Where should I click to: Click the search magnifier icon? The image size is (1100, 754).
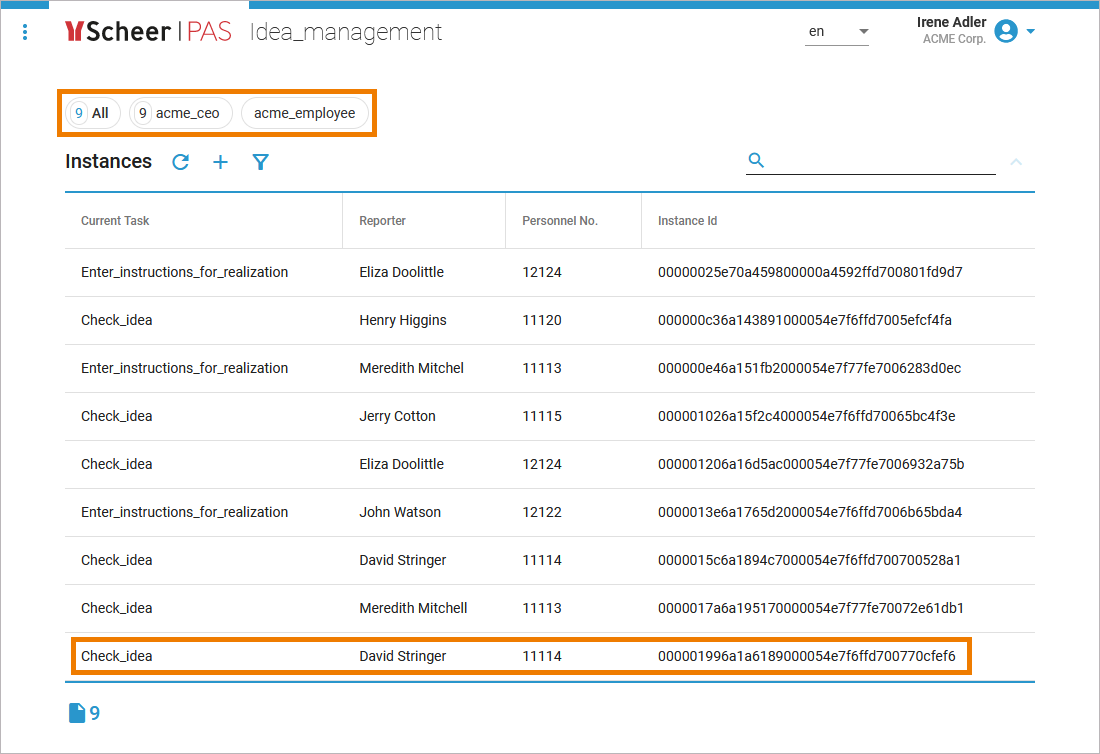tap(756, 160)
